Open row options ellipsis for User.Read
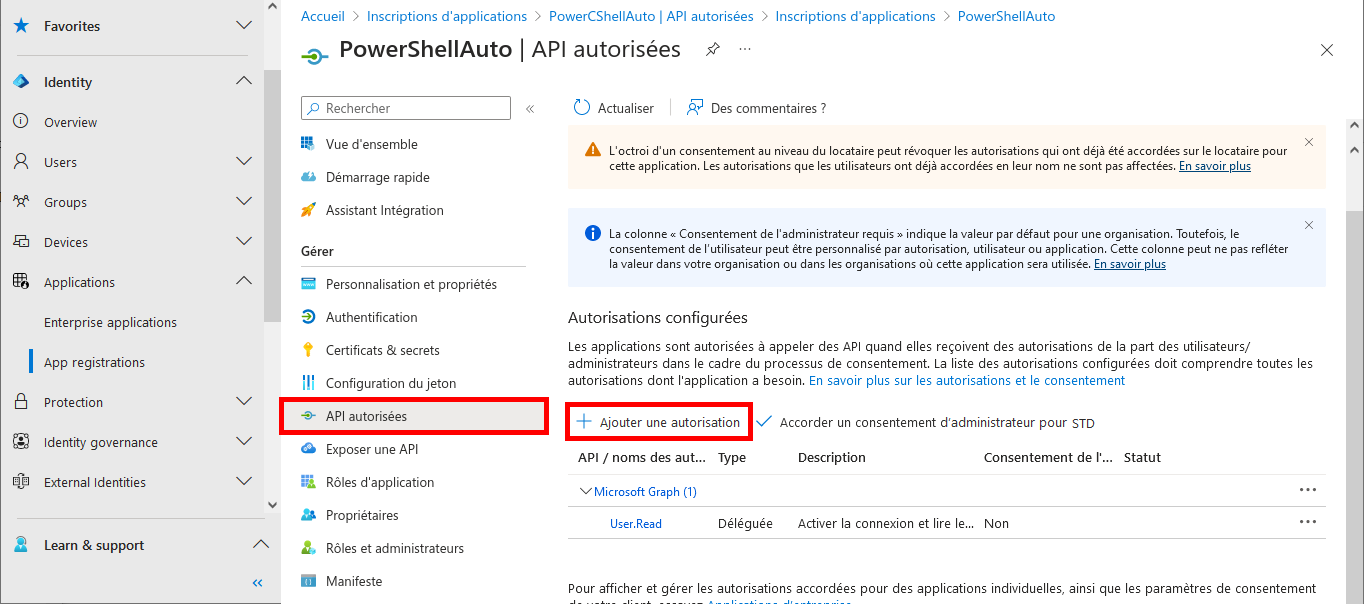This screenshot has width=1364, height=604. pos(1308,522)
